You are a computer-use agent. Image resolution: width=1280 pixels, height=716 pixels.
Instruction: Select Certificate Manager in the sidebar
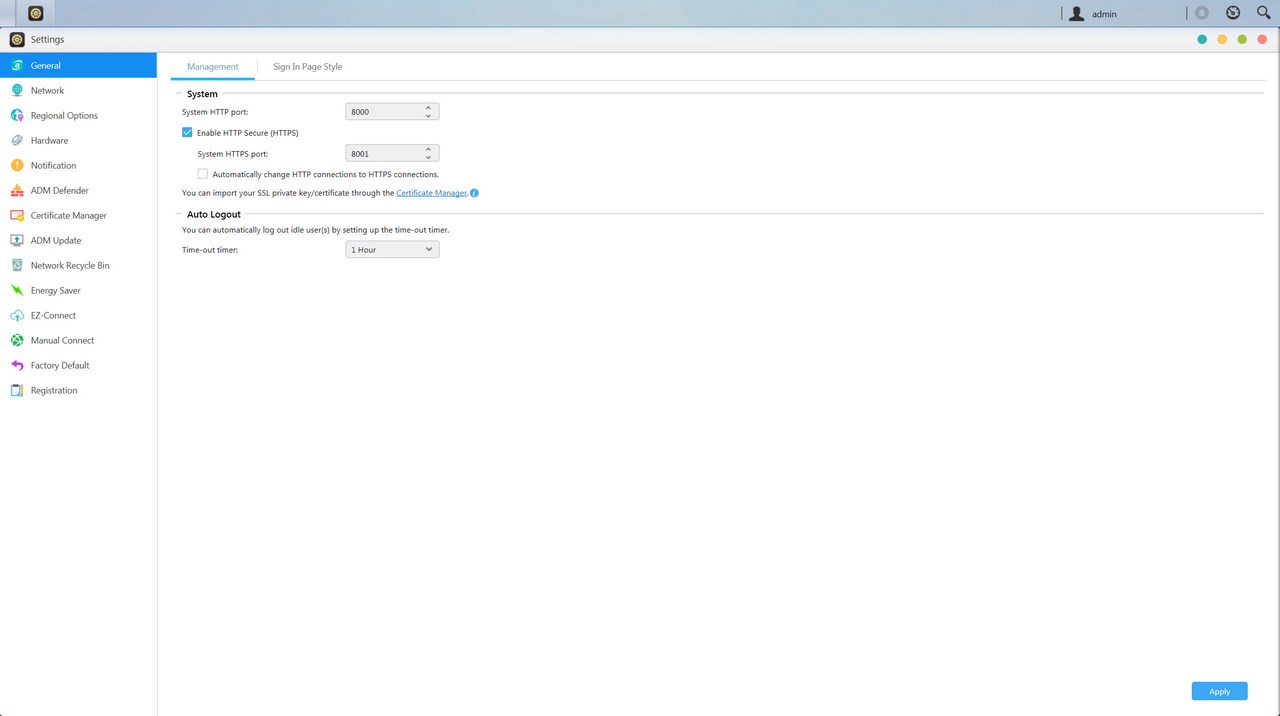(78, 215)
